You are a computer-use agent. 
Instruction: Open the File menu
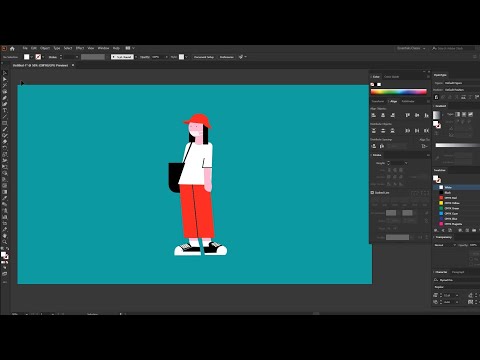point(25,48)
